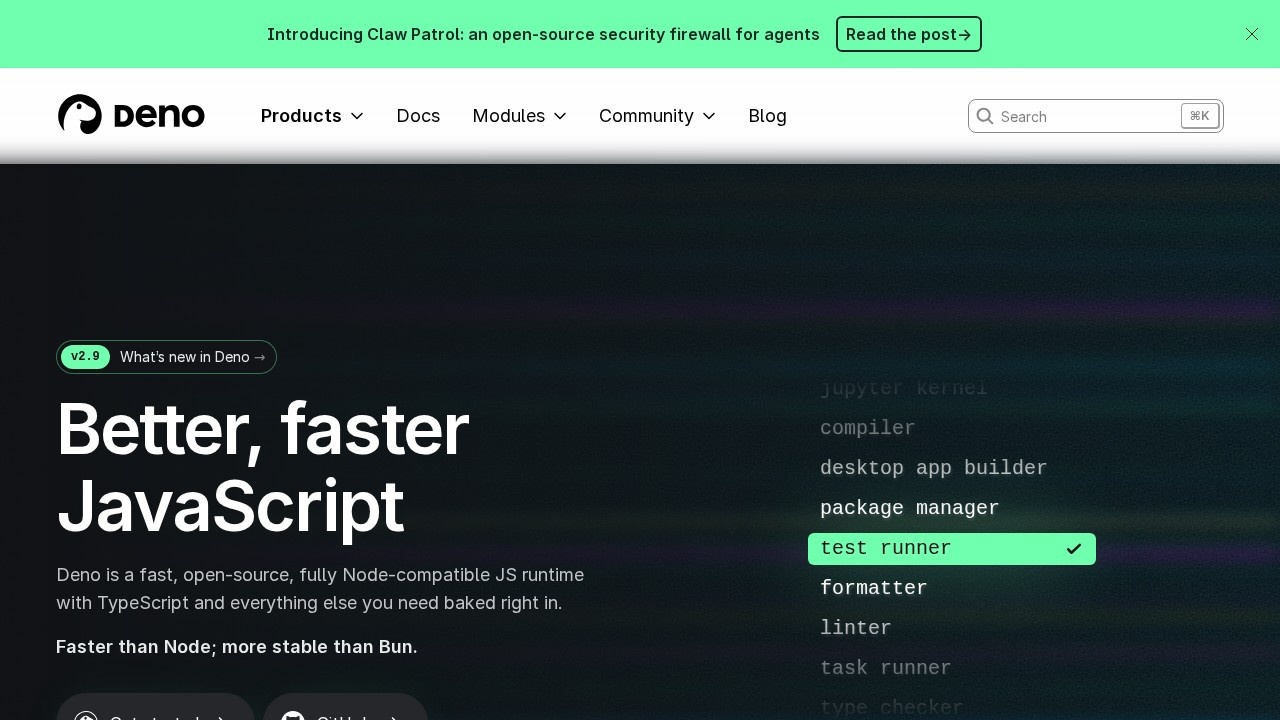Viewport: 1280px width, 720px height.
Task: Select the test runner list item
Action: point(952,549)
